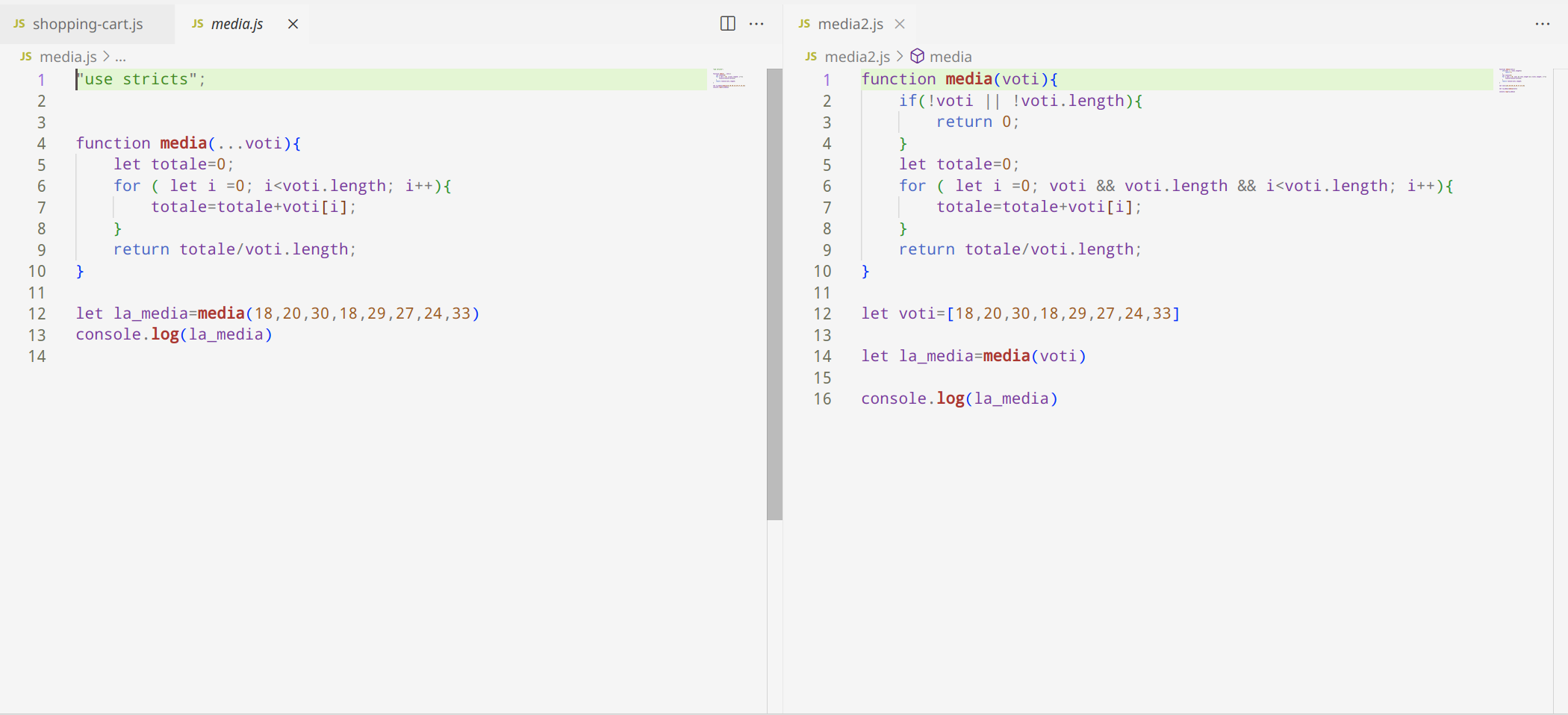Click line number 12 in media.js
This screenshot has width=1568, height=715.
point(37,313)
